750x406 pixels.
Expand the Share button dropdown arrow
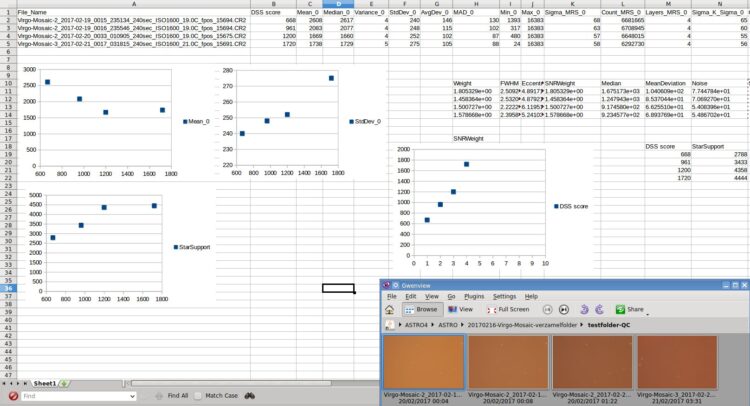click(x=648, y=314)
